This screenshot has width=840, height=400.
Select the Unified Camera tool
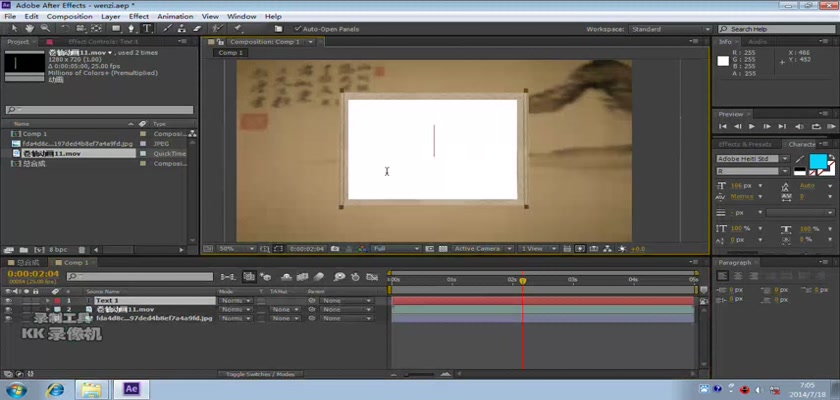coord(80,29)
